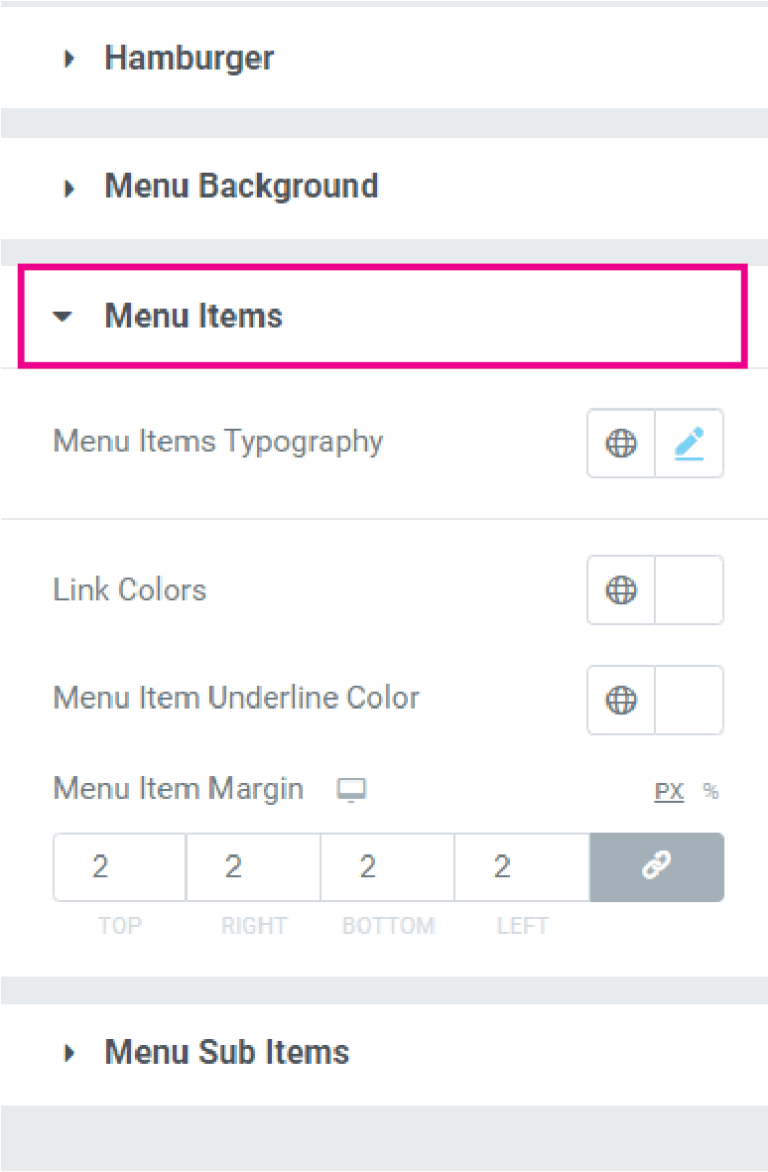Select the Menu Items section header

click(193, 316)
